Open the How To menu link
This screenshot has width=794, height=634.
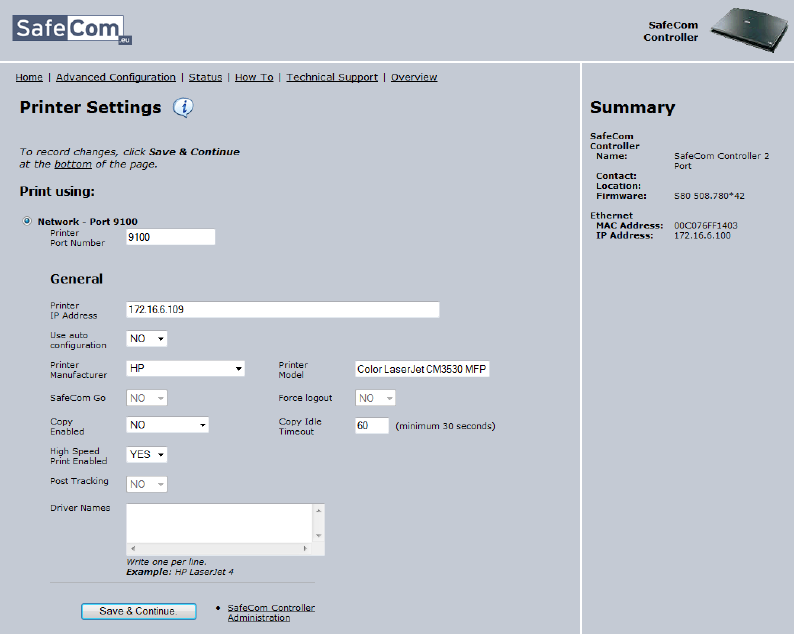[x=254, y=77]
